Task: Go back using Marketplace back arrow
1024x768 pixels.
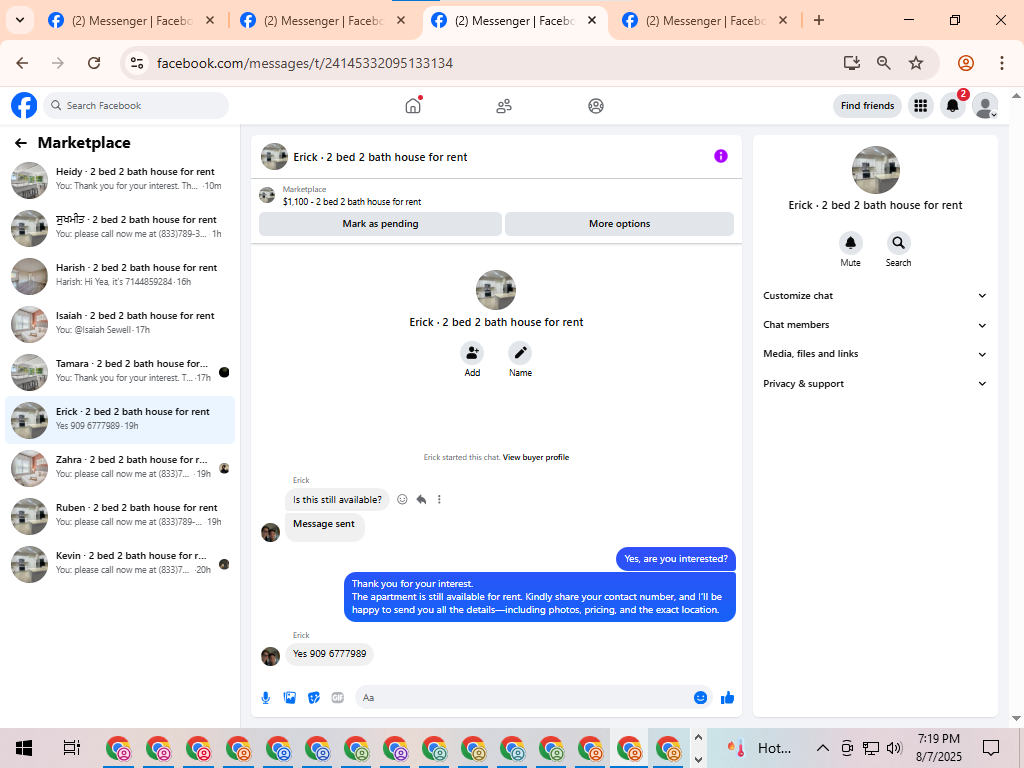Action: (x=21, y=143)
